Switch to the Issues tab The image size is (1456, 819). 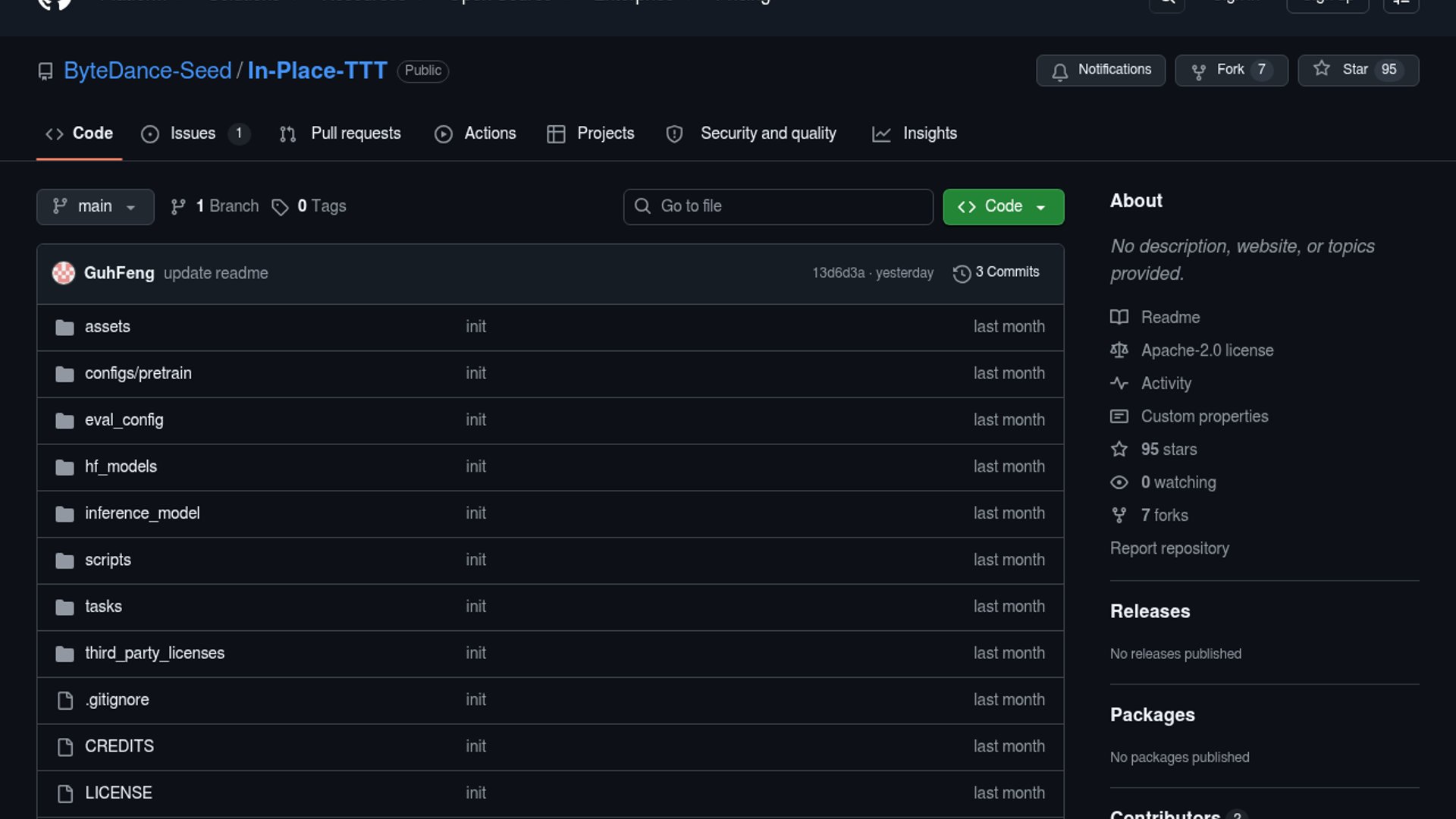click(192, 133)
